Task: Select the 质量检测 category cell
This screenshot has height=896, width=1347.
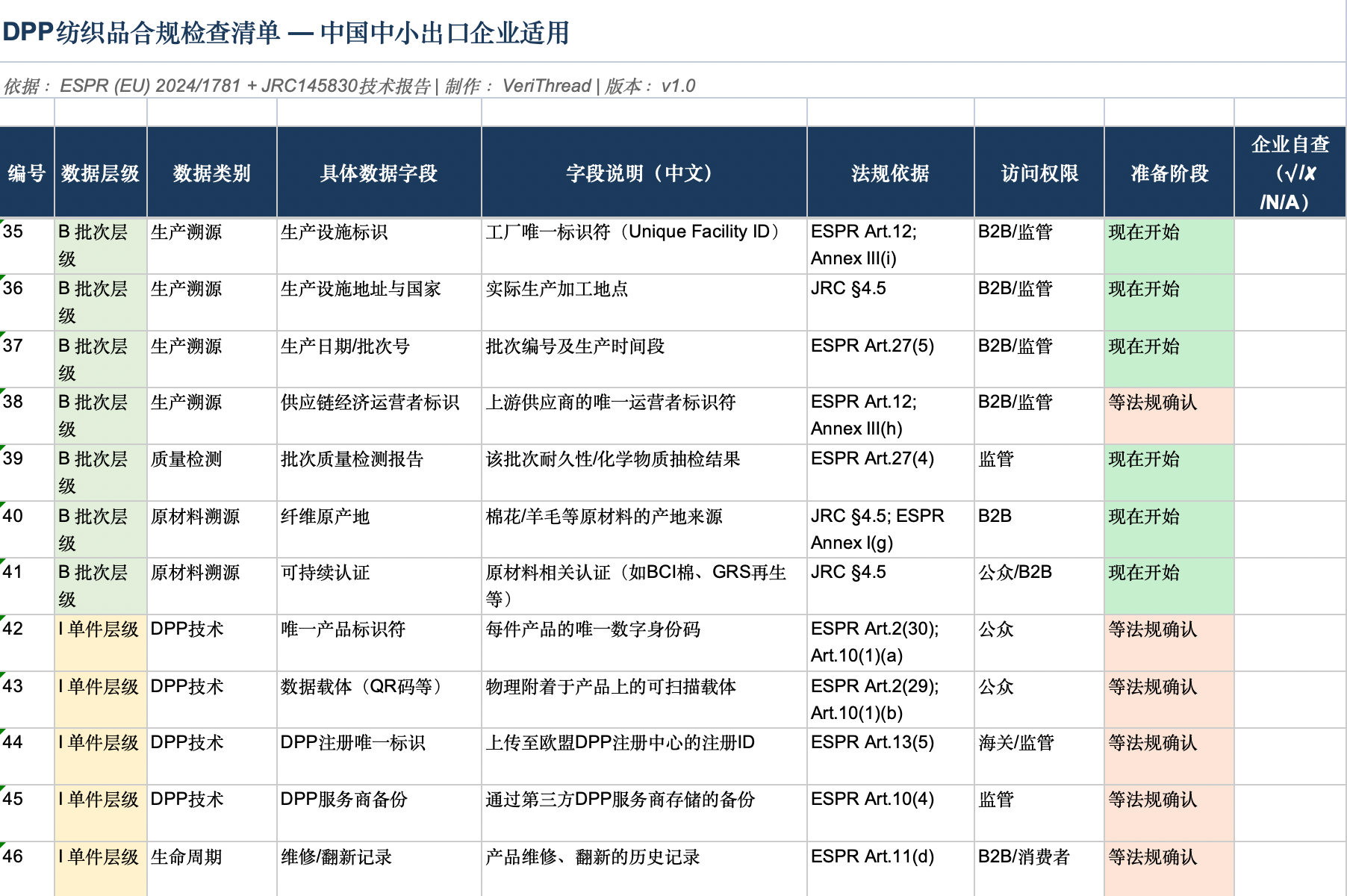Action: point(212,473)
